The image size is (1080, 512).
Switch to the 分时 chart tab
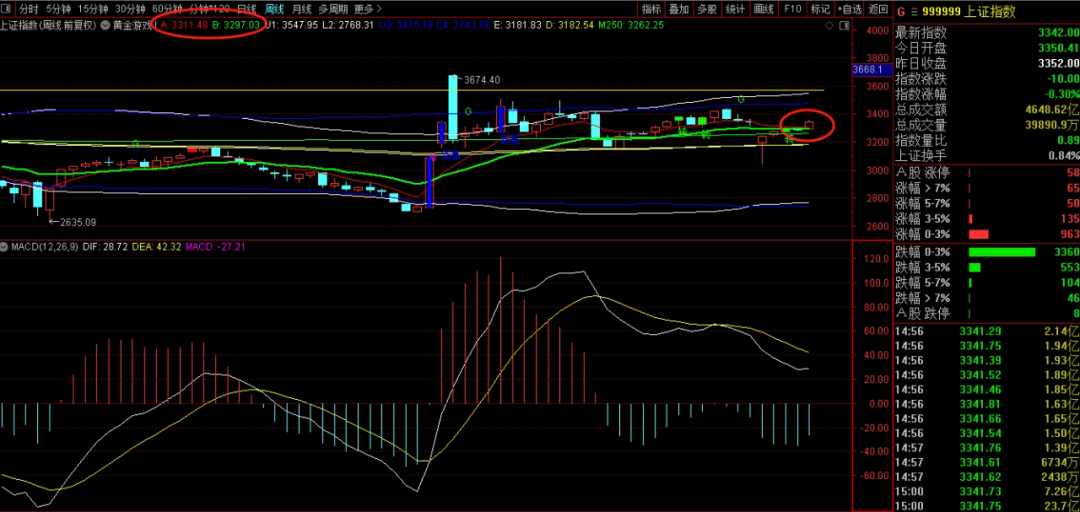tap(29, 10)
